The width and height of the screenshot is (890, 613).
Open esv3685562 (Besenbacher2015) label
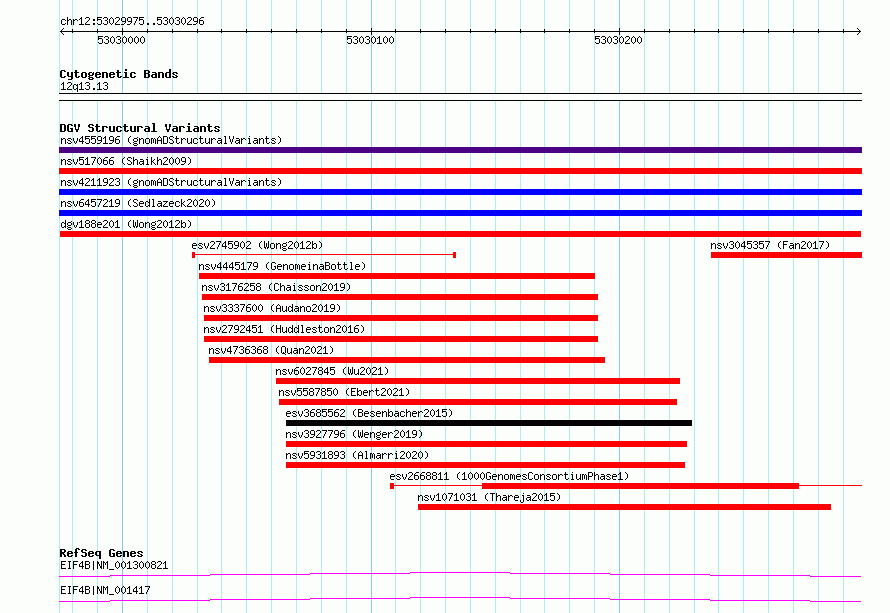click(x=369, y=413)
